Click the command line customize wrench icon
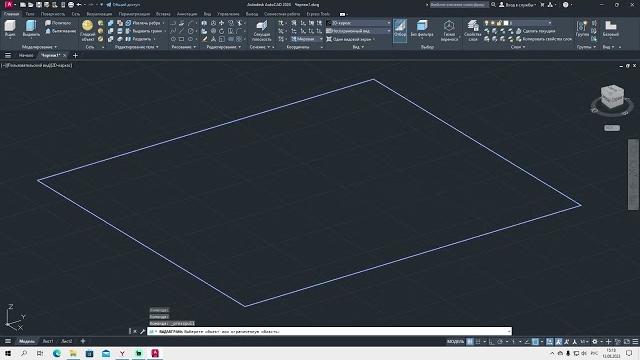Screen dimensions: 640x360 pyautogui.click(x=142, y=331)
